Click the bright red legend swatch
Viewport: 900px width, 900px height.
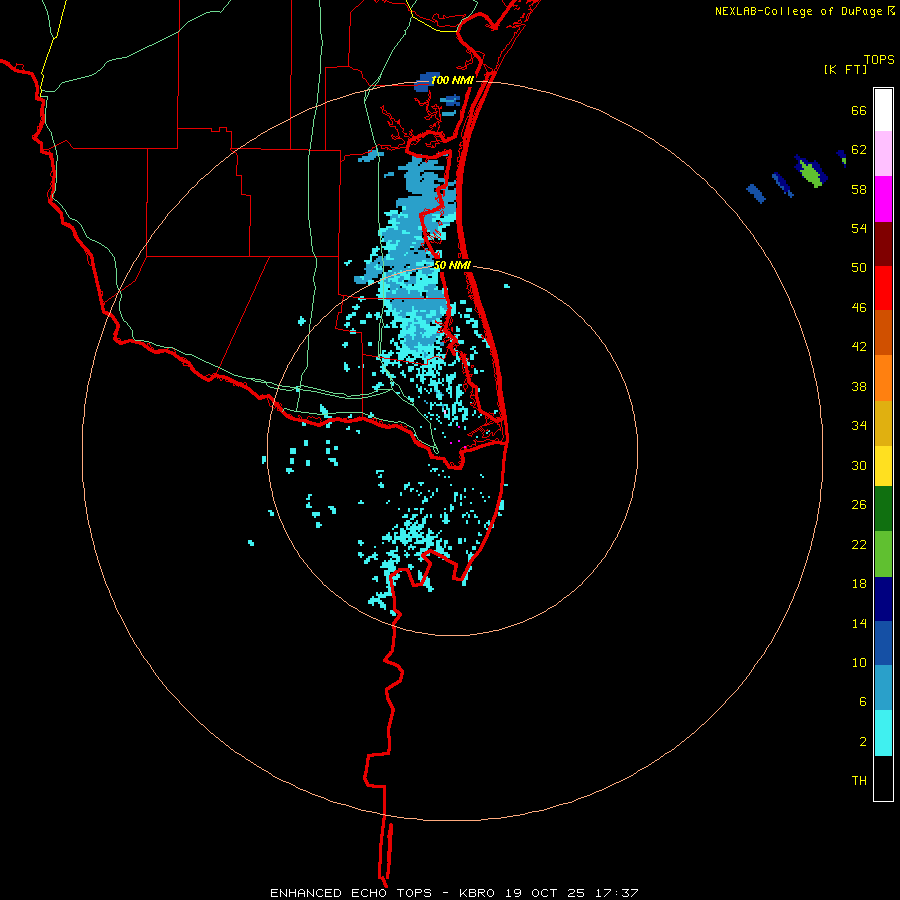point(883,288)
